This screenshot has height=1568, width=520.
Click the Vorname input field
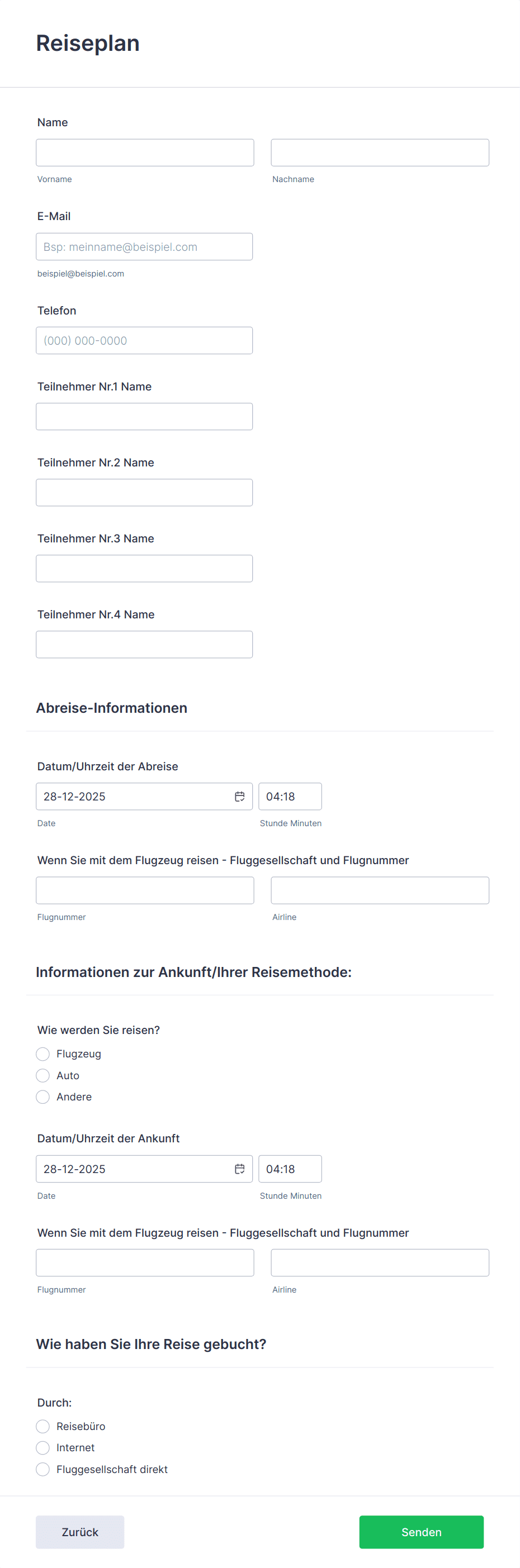coord(144,151)
